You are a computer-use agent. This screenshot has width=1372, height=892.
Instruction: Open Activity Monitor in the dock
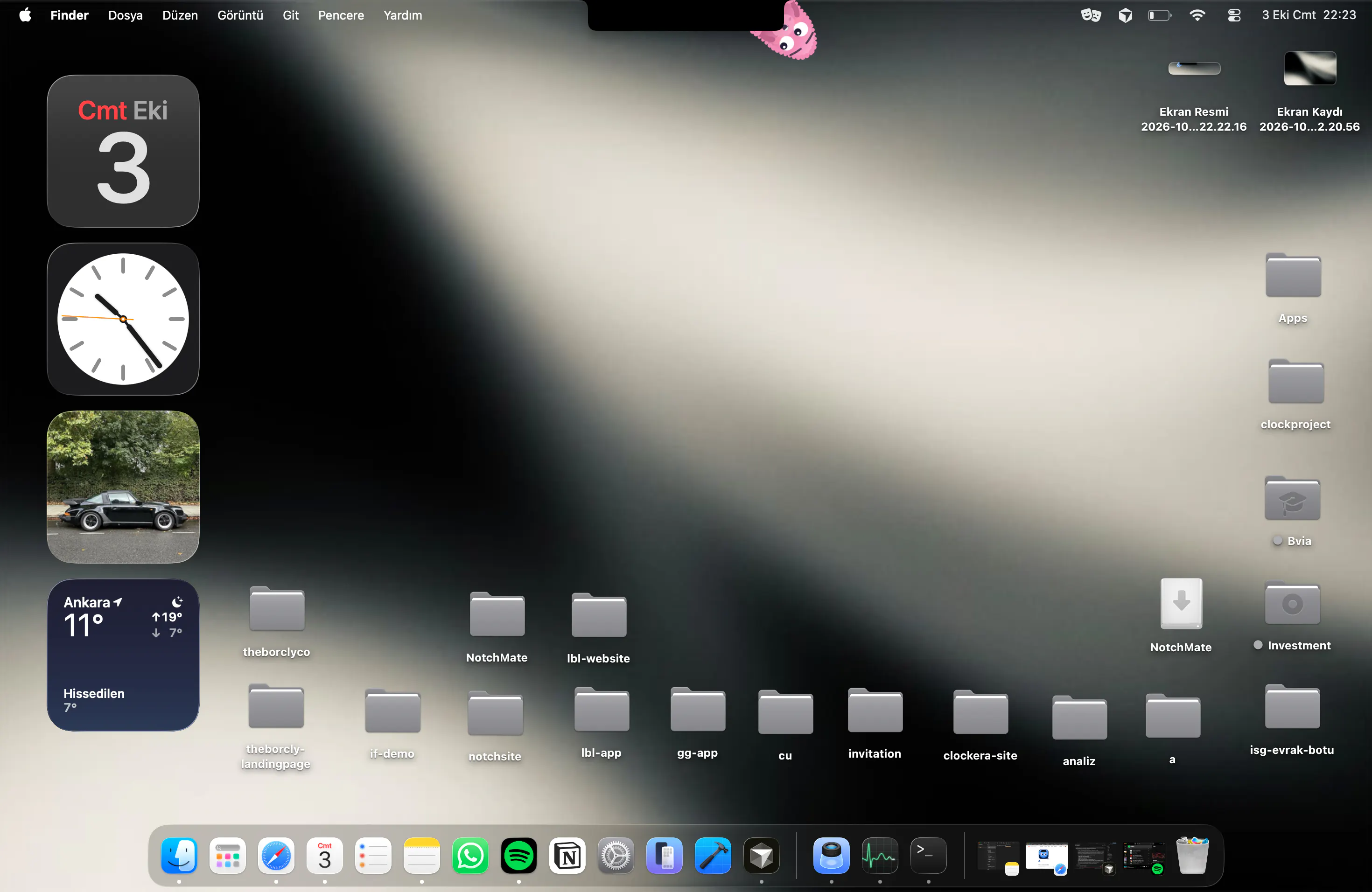click(x=880, y=856)
